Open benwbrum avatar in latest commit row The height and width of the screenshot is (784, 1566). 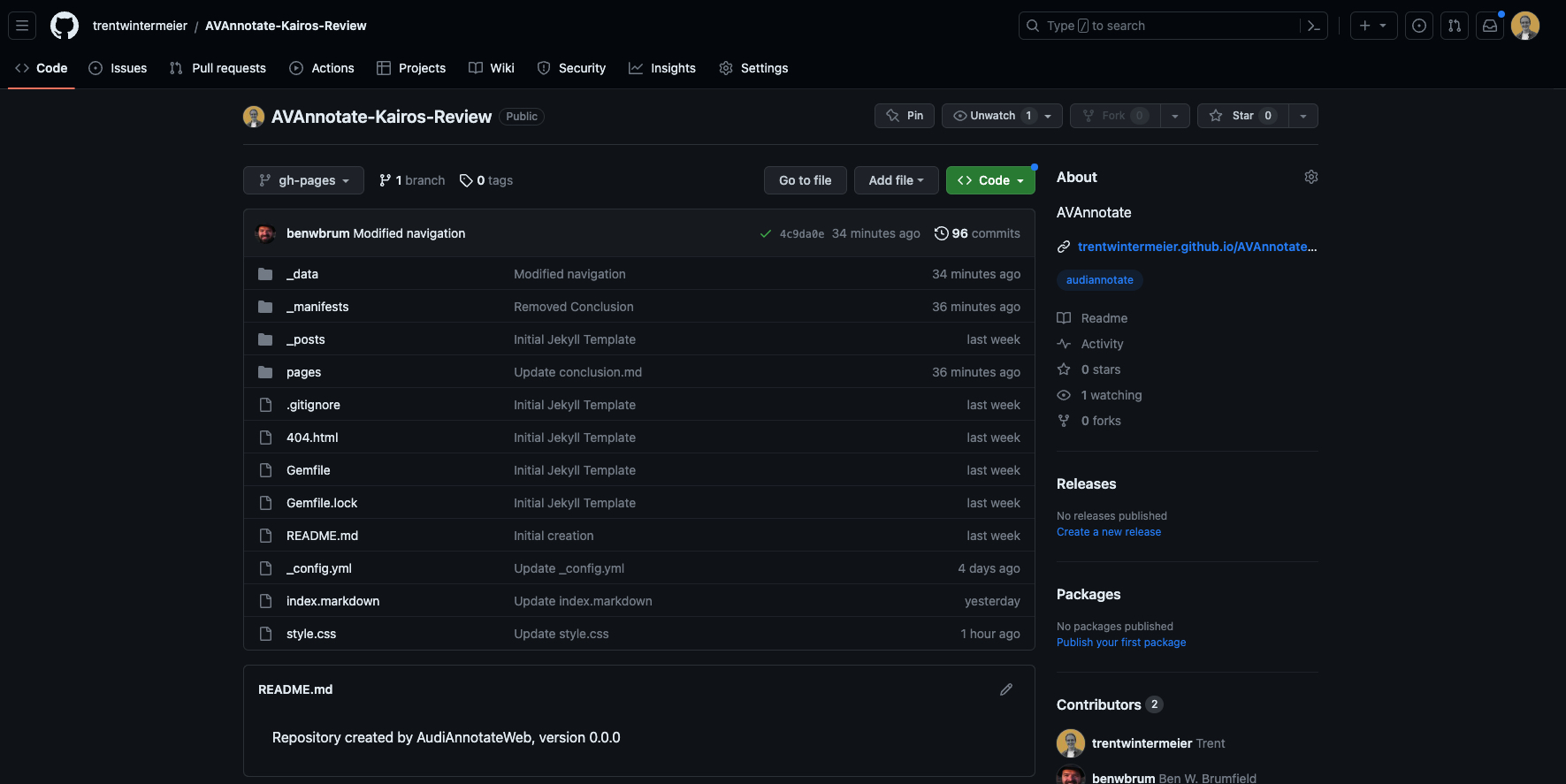(x=265, y=233)
